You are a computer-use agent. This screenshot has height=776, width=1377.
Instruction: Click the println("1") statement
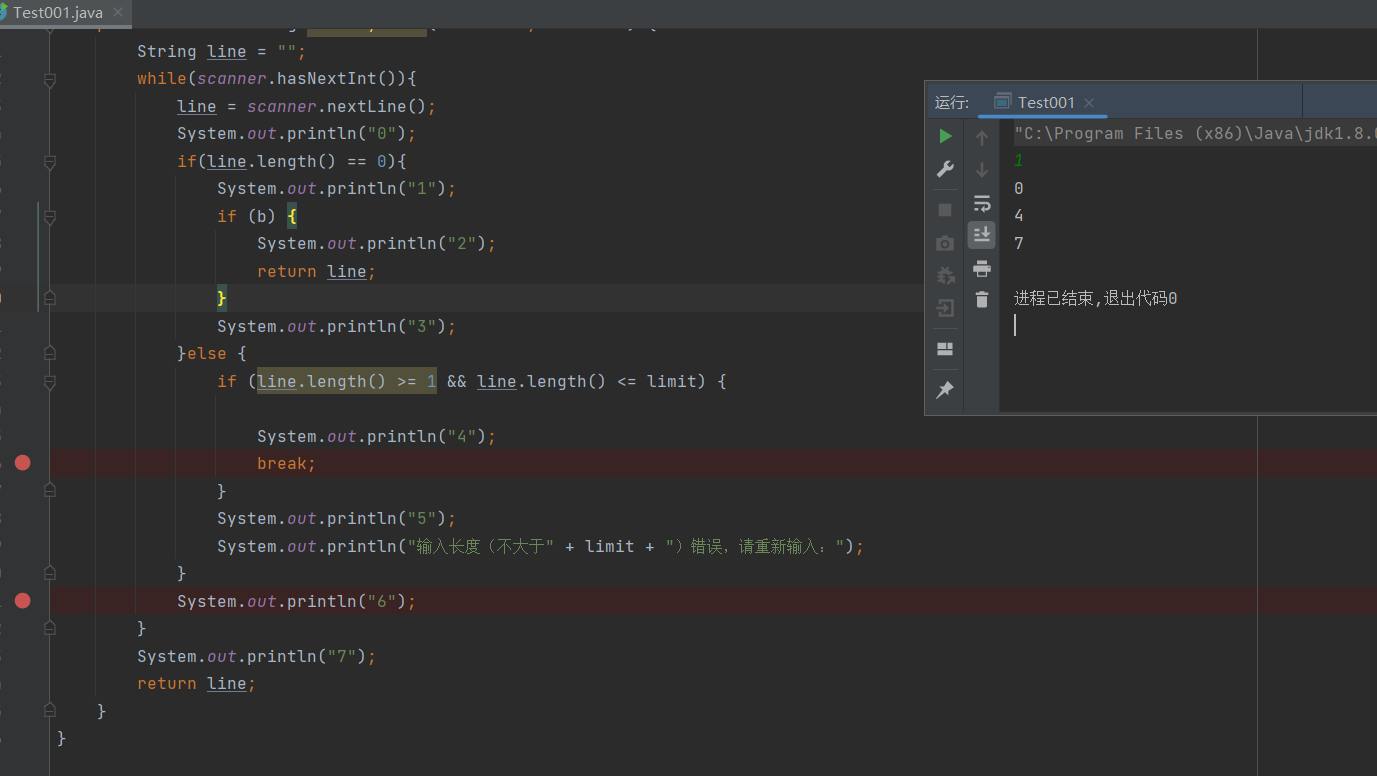click(336, 189)
